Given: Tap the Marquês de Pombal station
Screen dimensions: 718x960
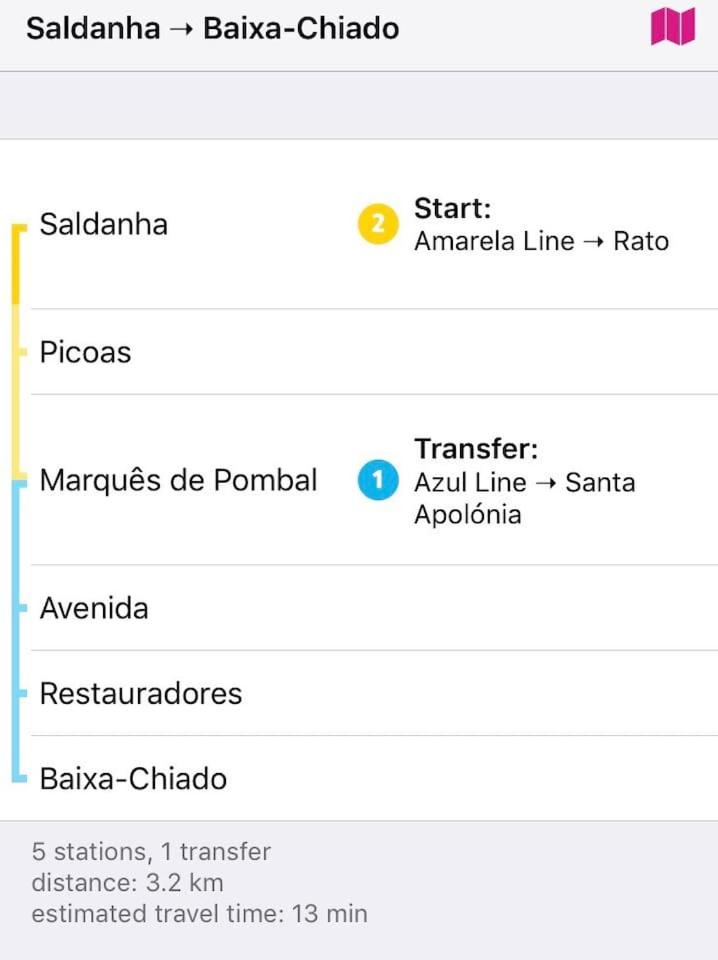Looking at the screenshot, I should (178, 480).
